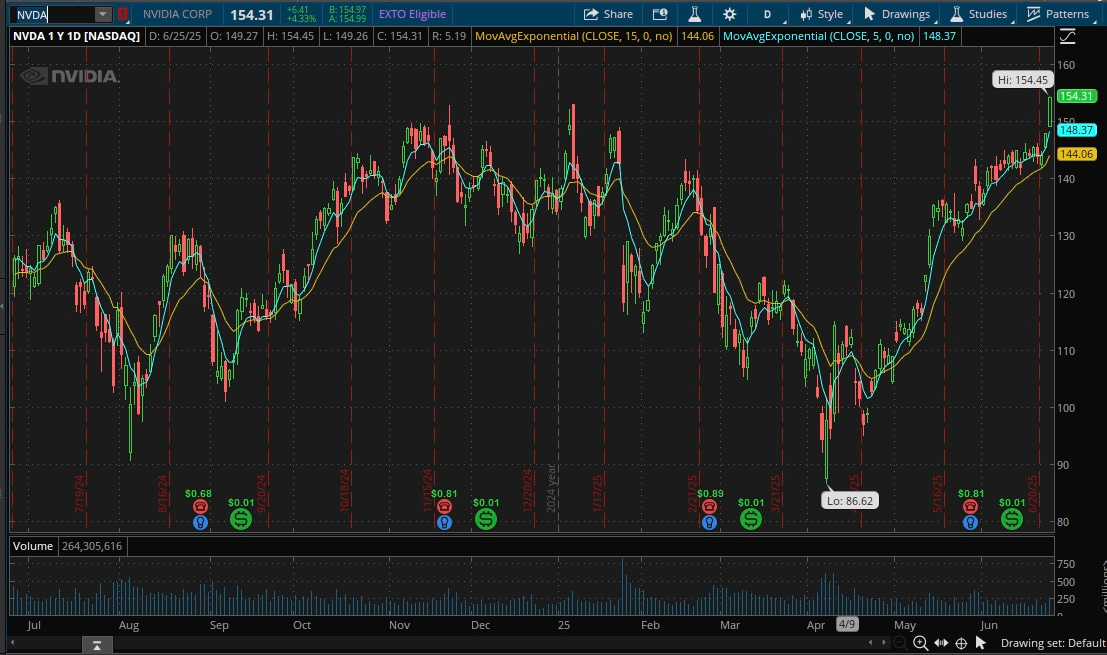The height and width of the screenshot is (655, 1107).
Task: Click the NVDA 1 Y 1D [NASDAQ] label
Action: (76, 36)
